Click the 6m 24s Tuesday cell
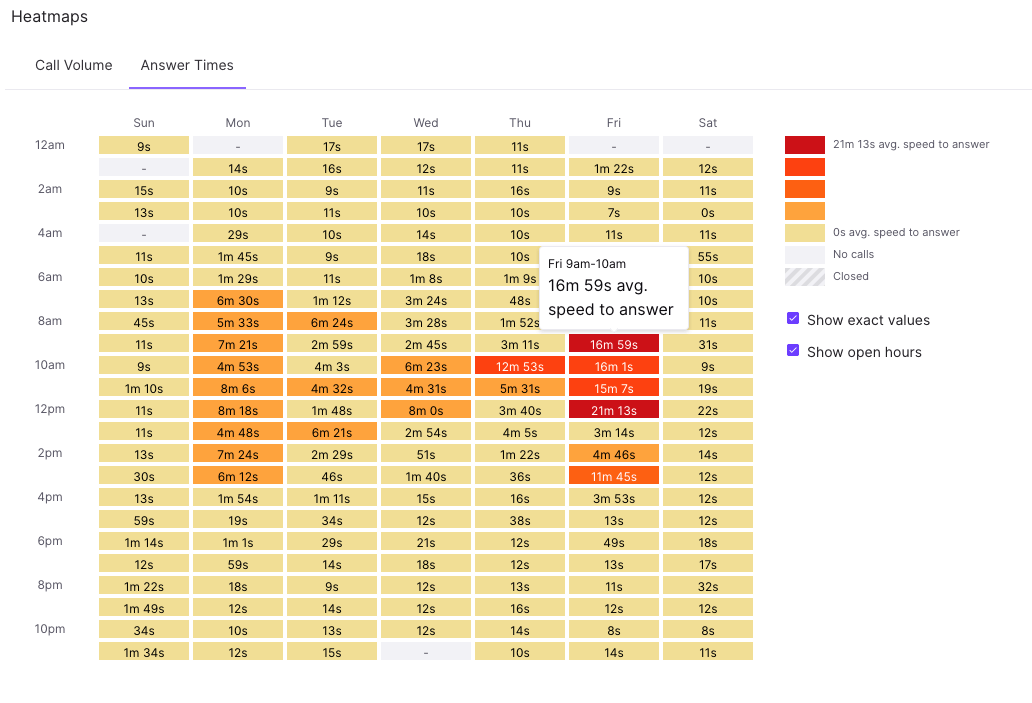1032x703 pixels. point(332,321)
